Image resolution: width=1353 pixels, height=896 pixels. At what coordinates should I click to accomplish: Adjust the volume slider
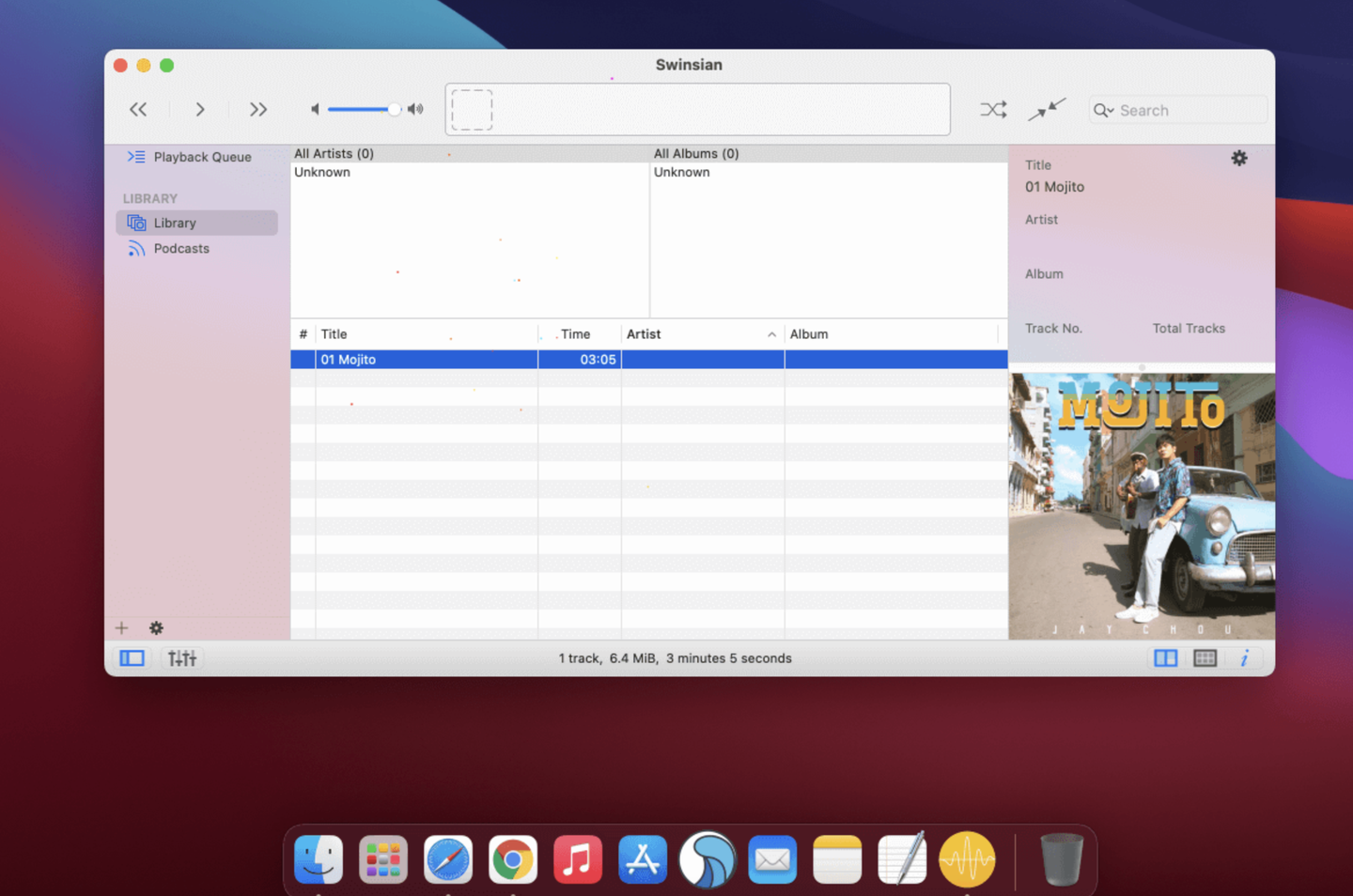tap(394, 109)
